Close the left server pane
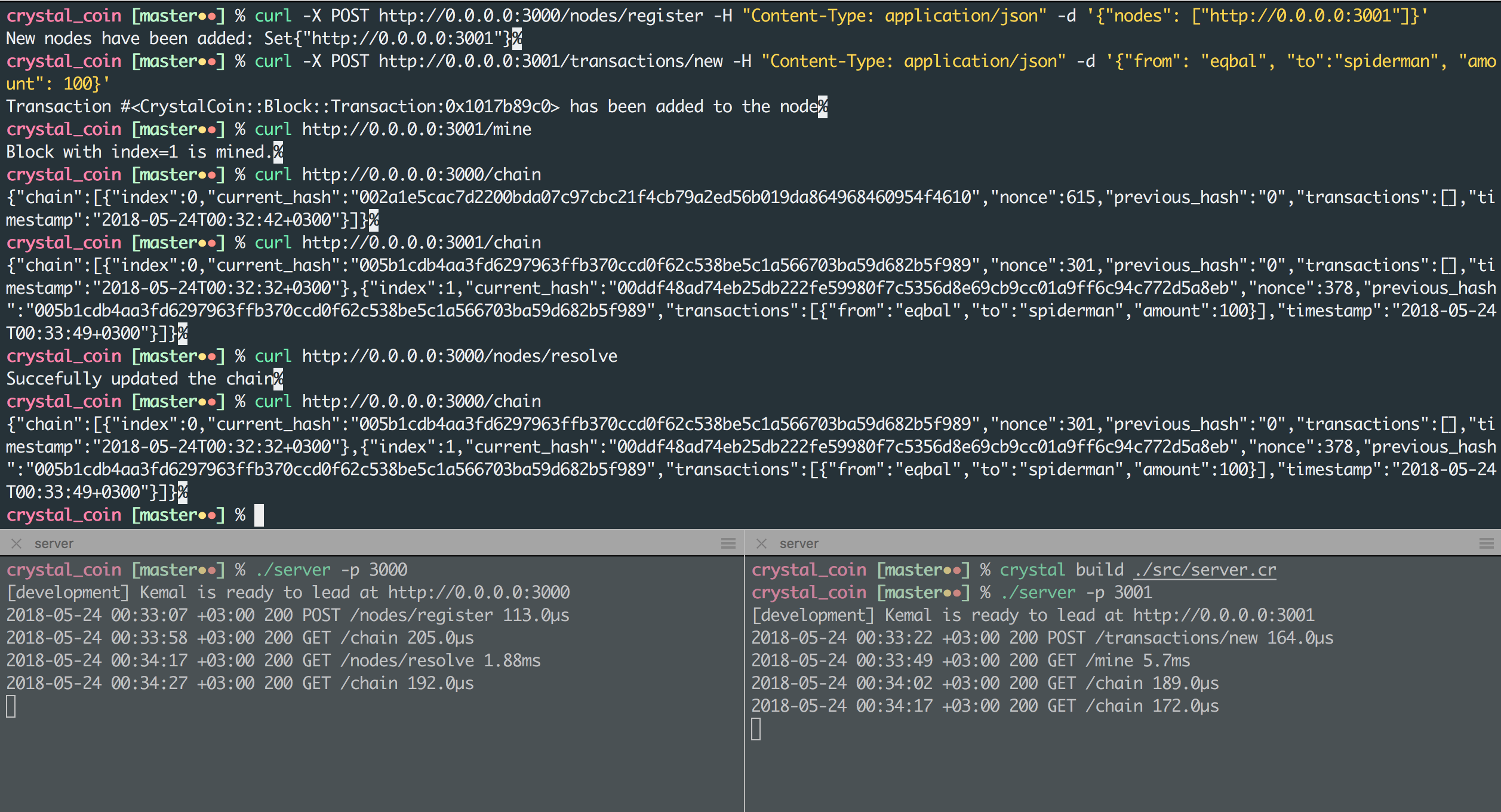This screenshot has height=812, width=1501. [17, 543]
